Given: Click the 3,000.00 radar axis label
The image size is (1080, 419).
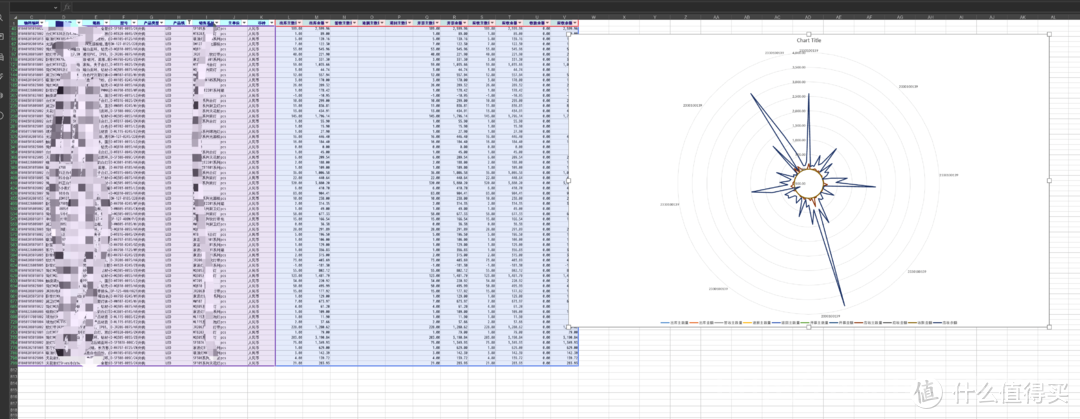Looking at the screenshot, I should (x=799, y=82).
